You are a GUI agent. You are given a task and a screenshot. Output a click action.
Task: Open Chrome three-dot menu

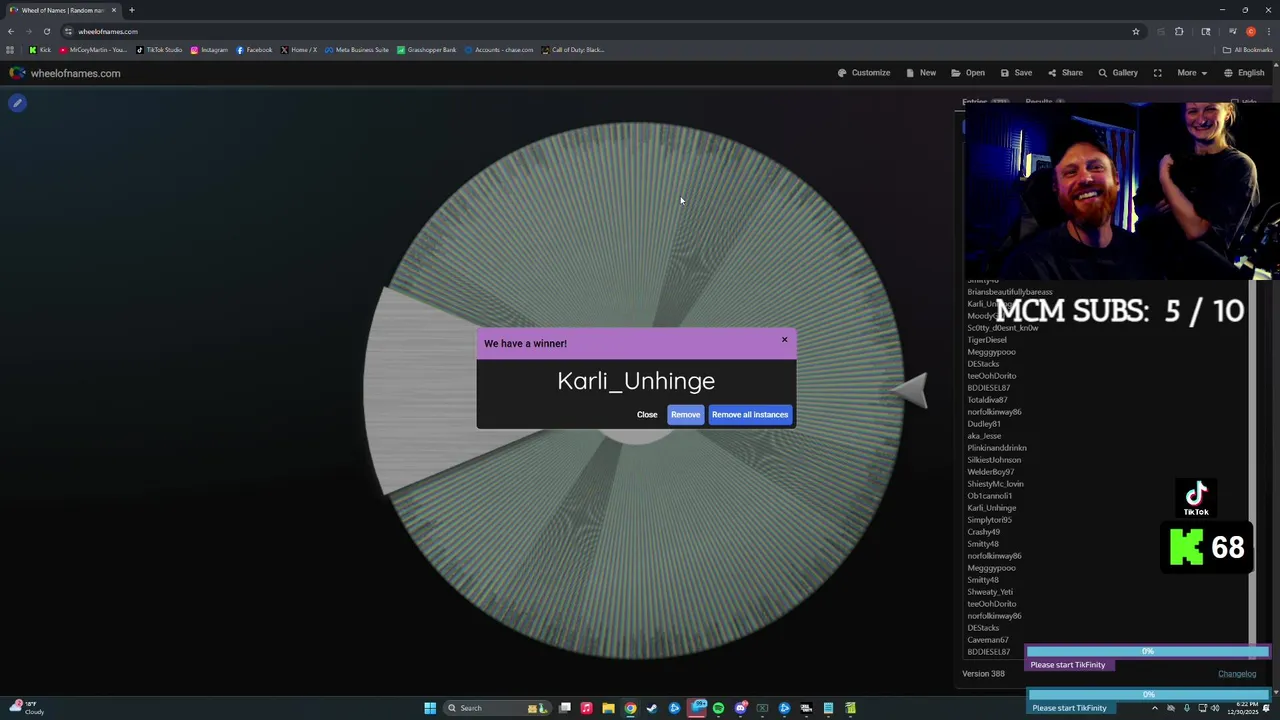click(1268, 31)
